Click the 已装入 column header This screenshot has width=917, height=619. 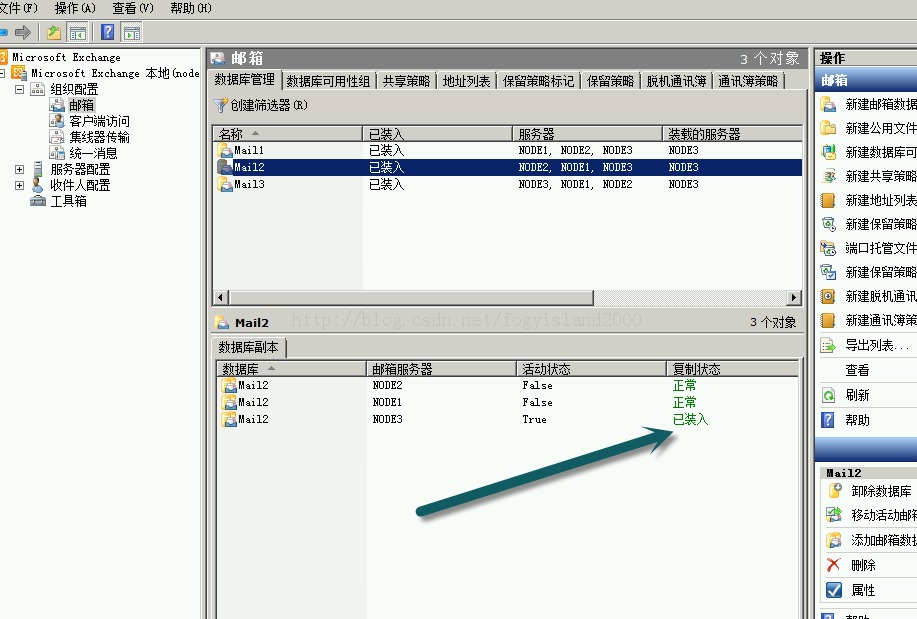[x=437, y=133]
